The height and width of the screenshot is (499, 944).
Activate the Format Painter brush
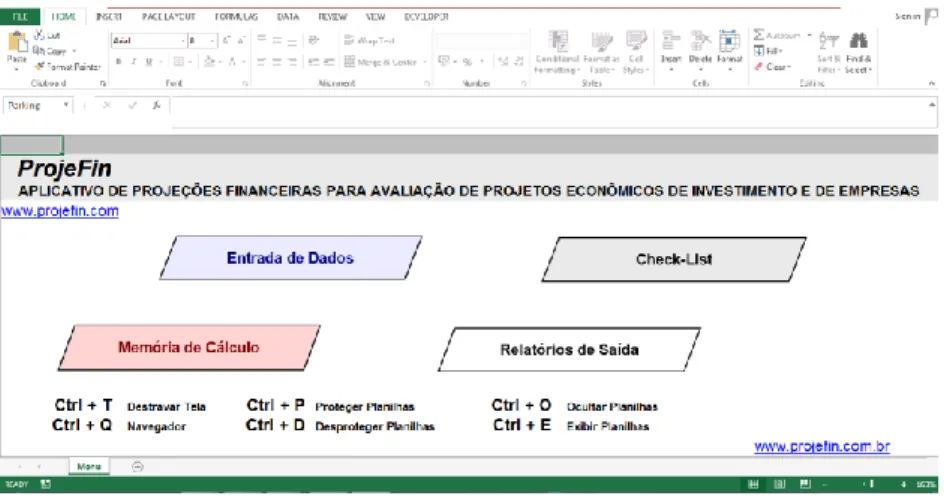(x=40, y=66)
